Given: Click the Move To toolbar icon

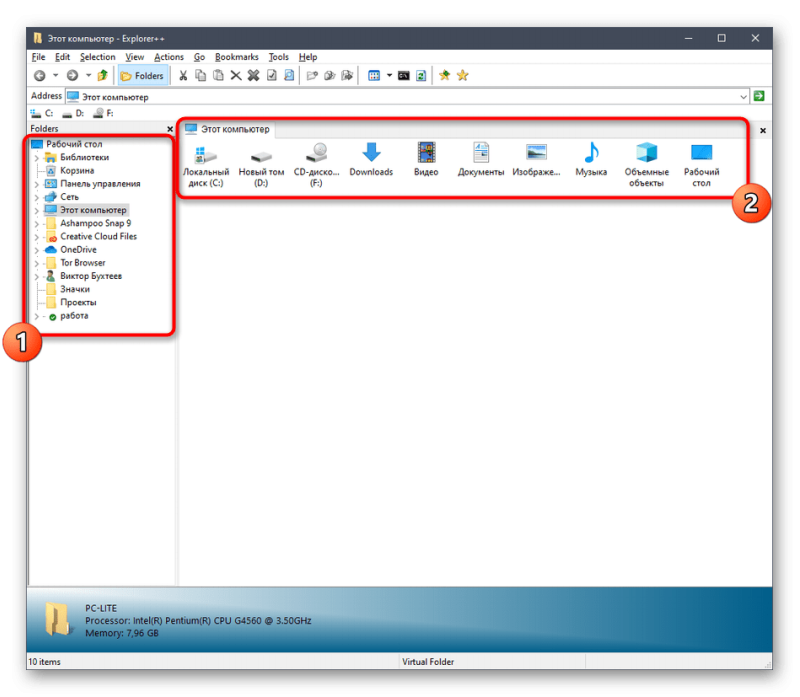Looking at the screenshot, I should [347, 76].
